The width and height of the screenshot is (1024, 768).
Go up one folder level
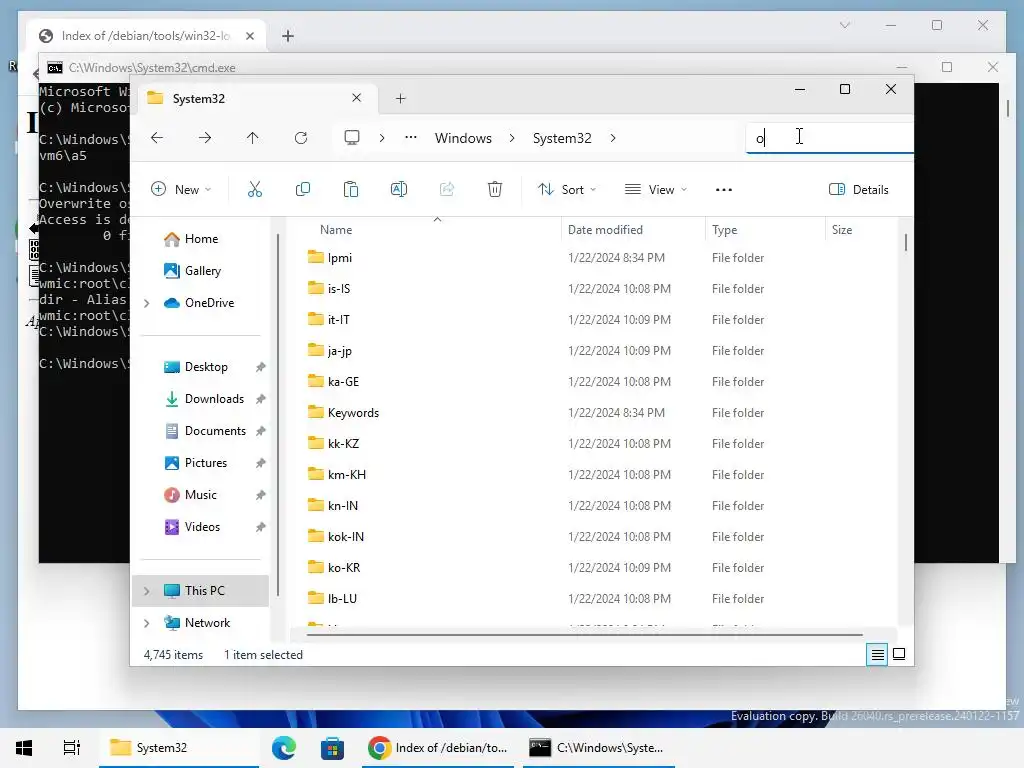(253, 138)
